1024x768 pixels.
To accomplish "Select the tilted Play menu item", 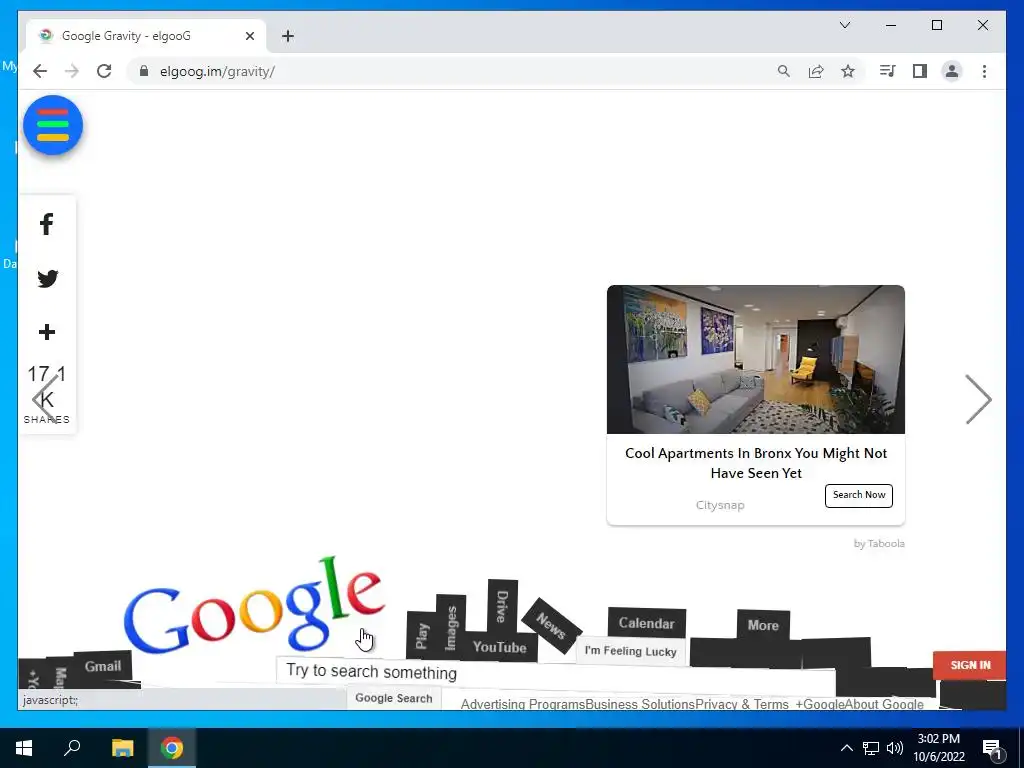I will pos(421,635).
